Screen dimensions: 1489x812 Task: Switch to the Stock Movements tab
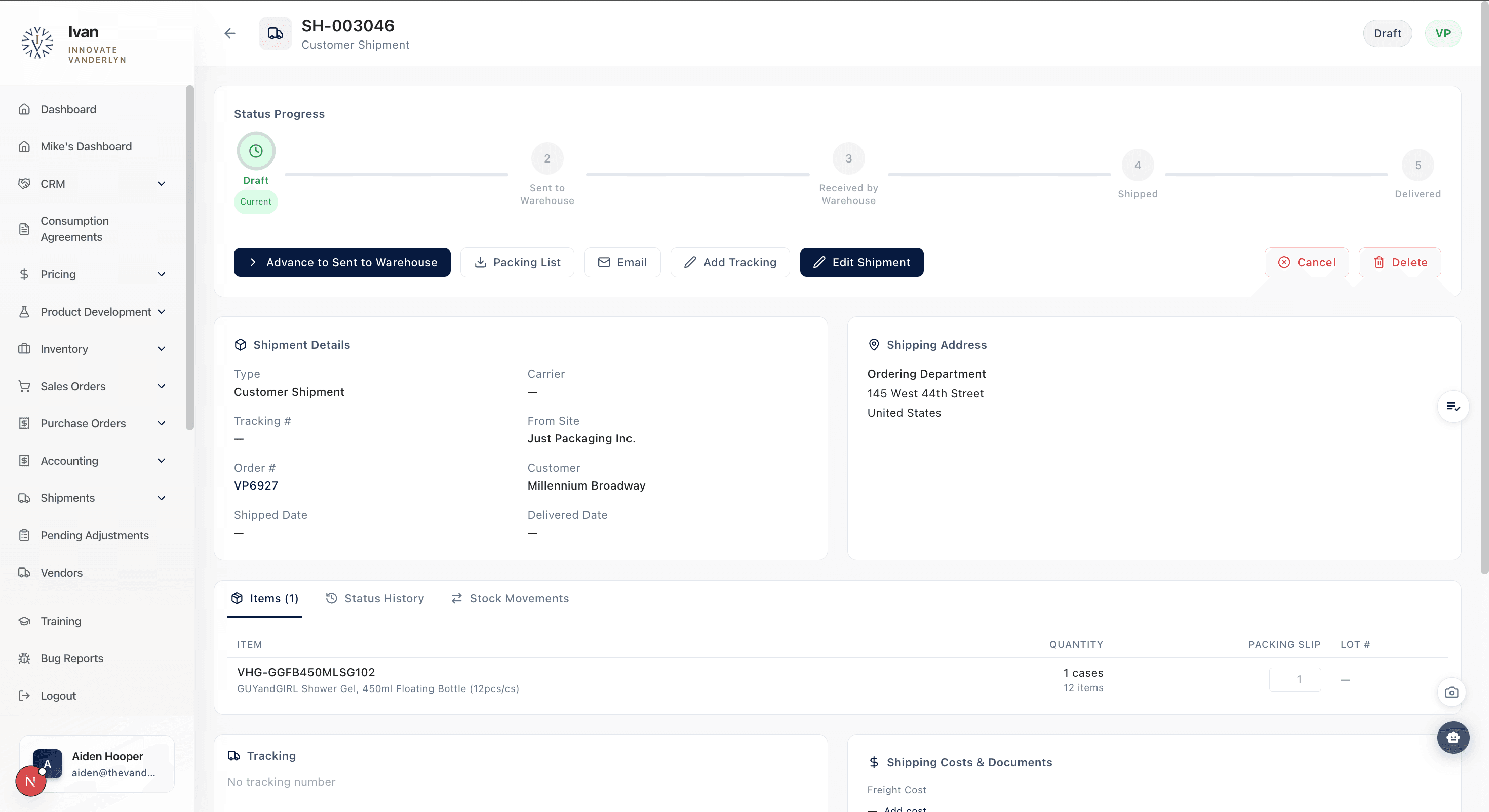(x=510, y=599)
